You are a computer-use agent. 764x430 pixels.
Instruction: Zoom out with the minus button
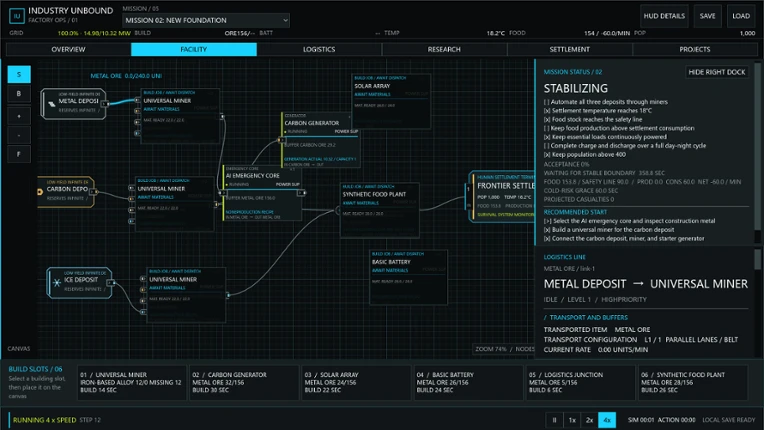pyautogui.click(x=19, y=135)
